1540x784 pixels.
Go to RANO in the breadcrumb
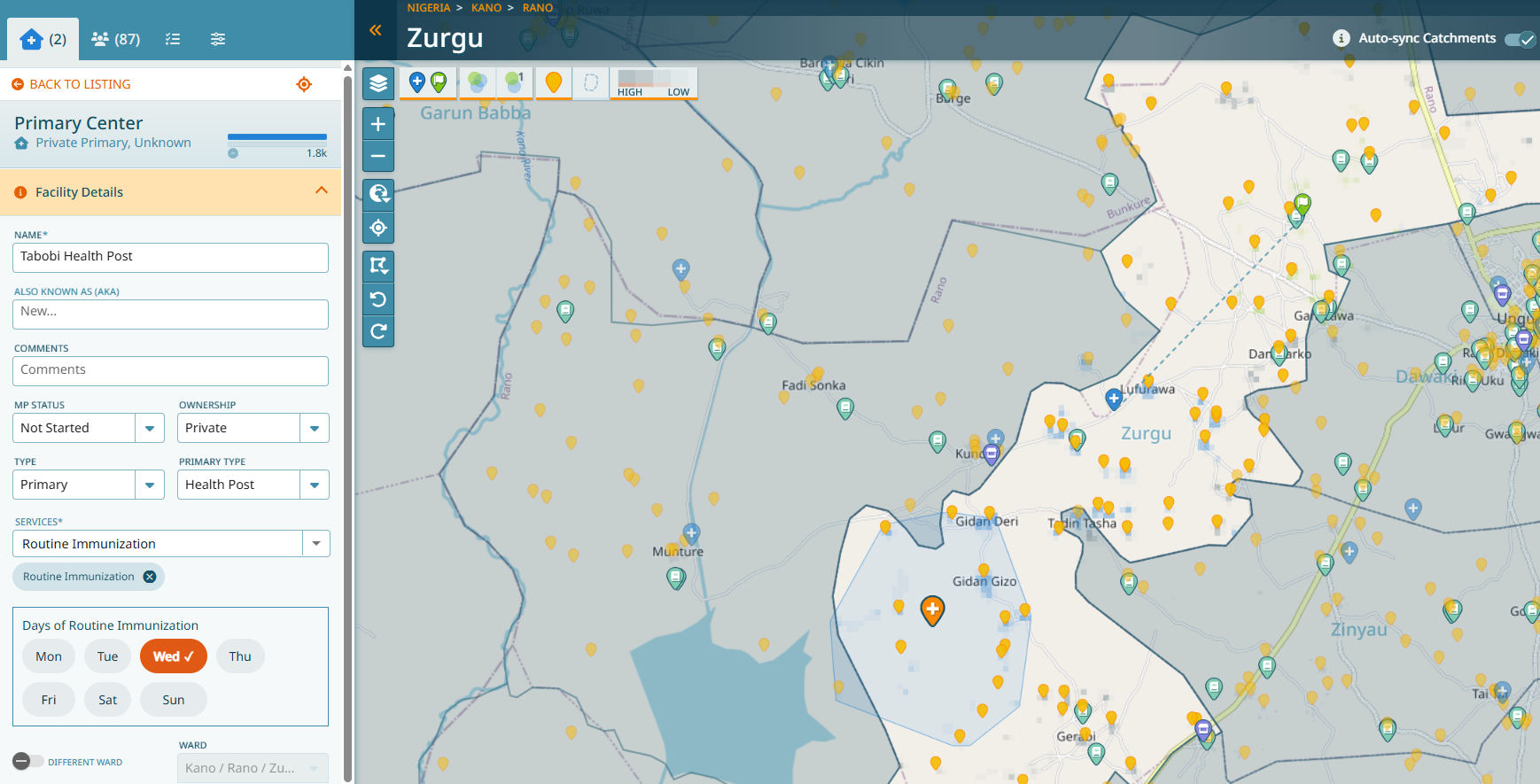pyautogui.click(x=538, y=8)
